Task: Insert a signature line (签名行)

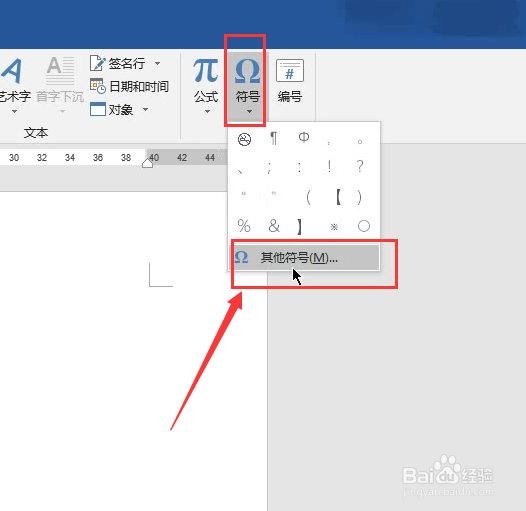Action: click(x=117, y=63)
